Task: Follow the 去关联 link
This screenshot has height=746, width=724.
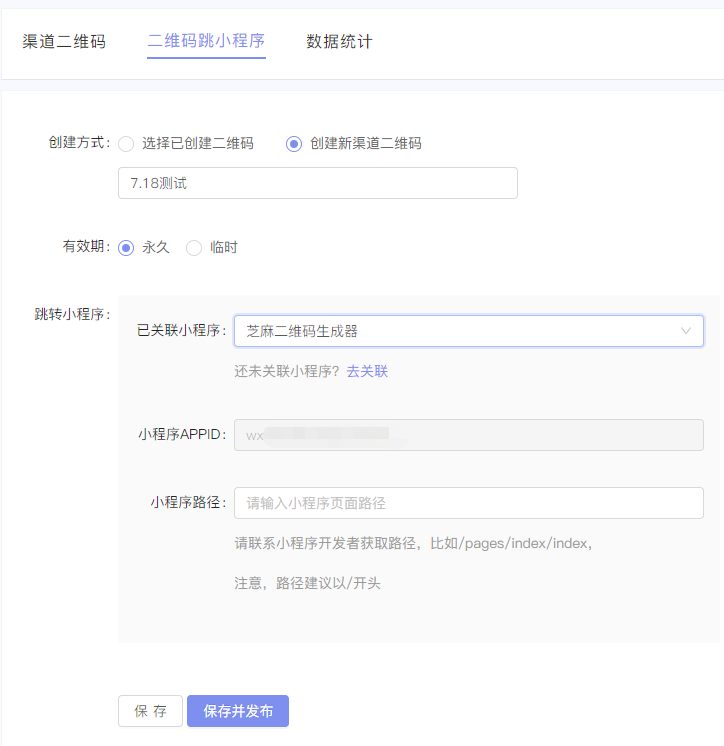Action: coord(367,371)
